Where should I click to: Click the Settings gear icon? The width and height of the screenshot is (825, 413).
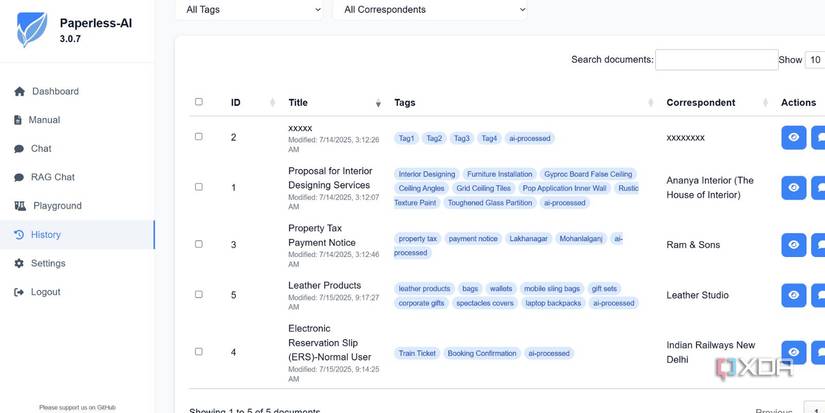pyautogui.click(x=19, y=264)
